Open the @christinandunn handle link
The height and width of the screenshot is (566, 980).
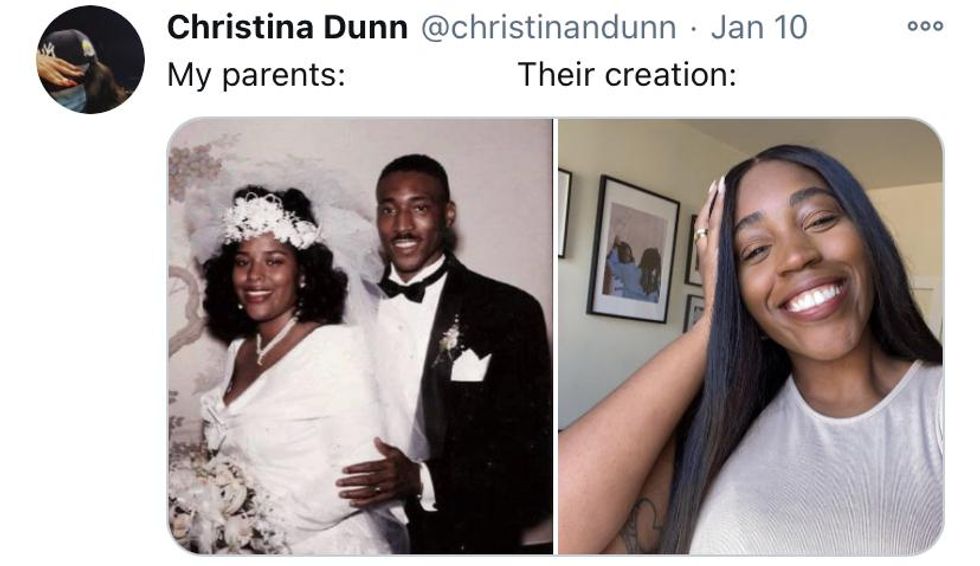coord(548,27)
